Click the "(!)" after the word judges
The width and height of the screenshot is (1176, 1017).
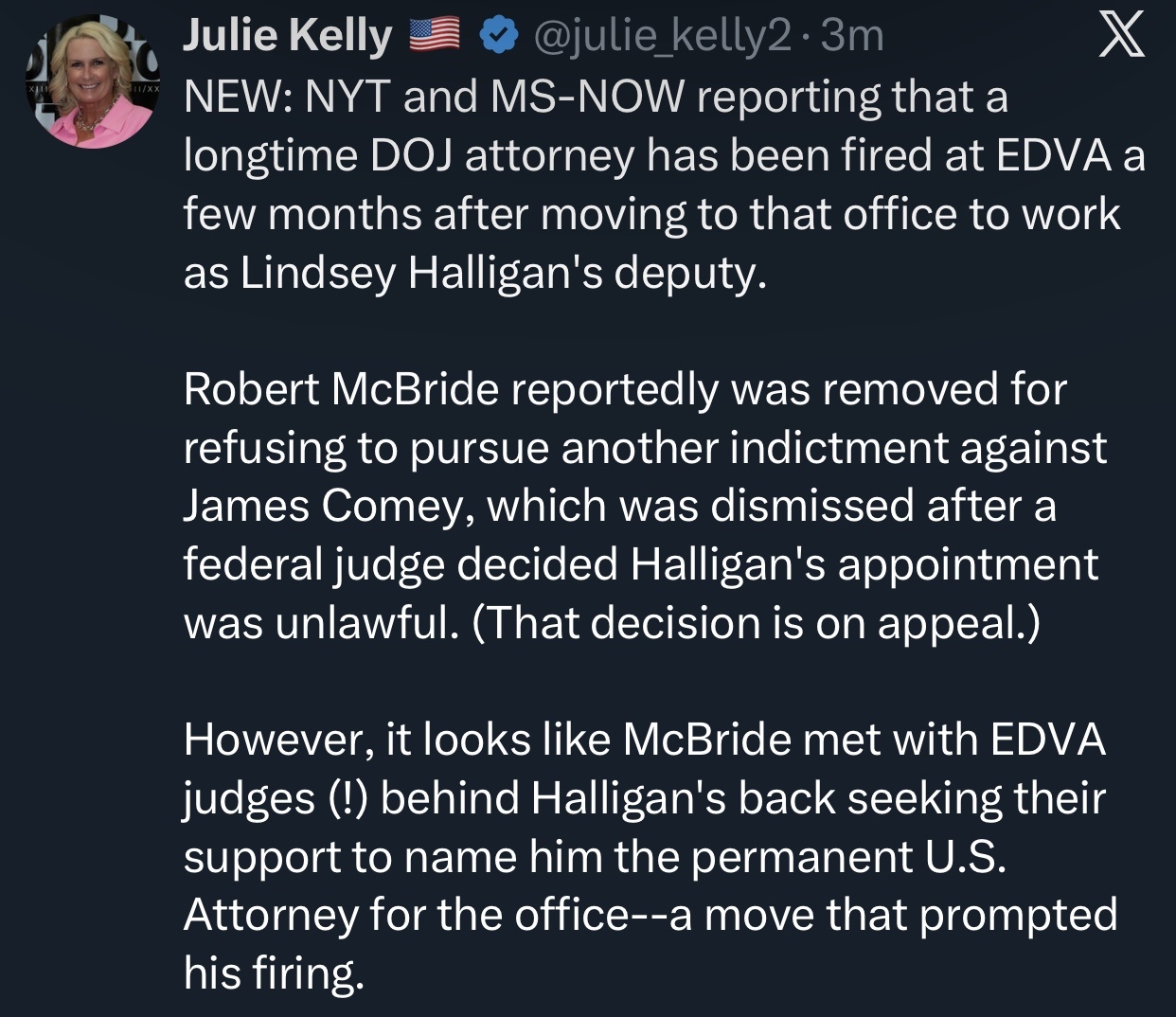pos(347,797)
